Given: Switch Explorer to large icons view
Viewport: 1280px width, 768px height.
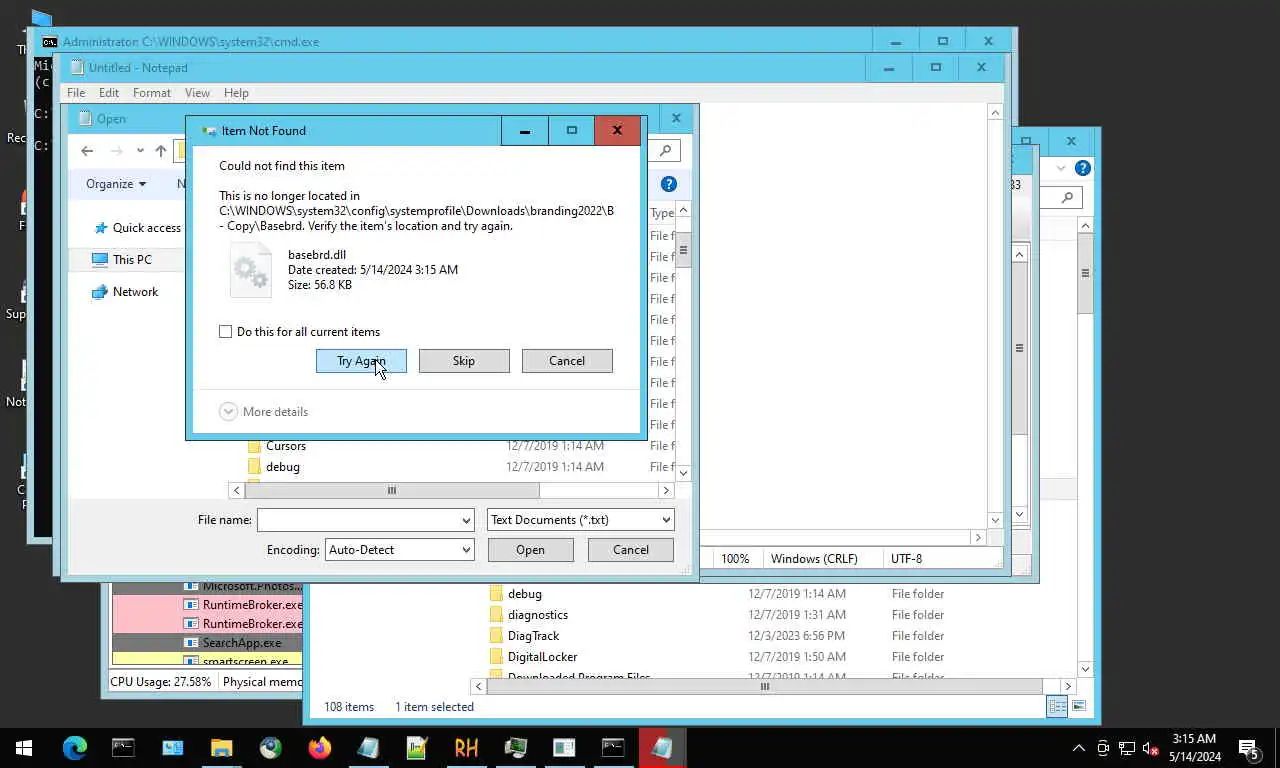Looking at the screenshot, I should tap(1078, 706).
